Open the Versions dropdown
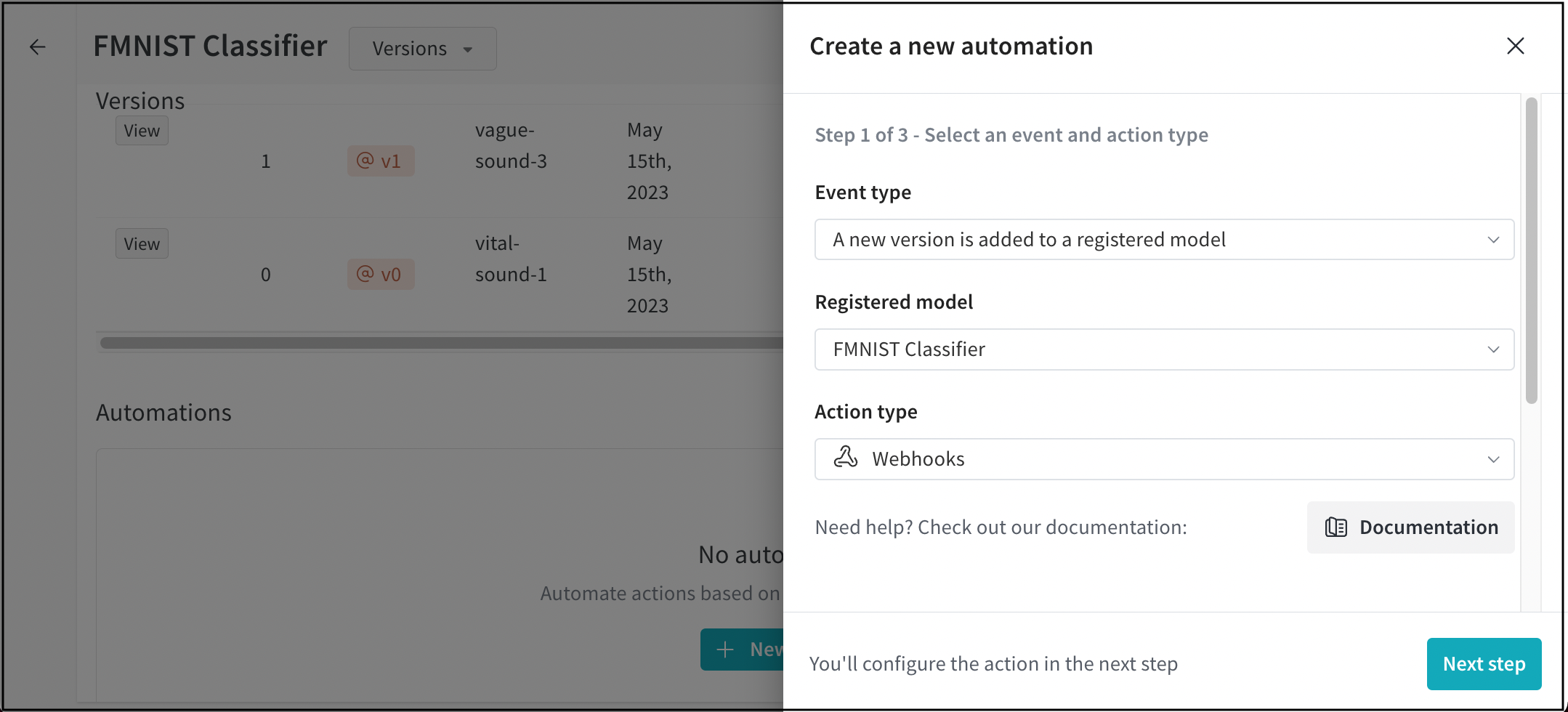This screenshot has height=712, width=1568. (x=422, y=49)
